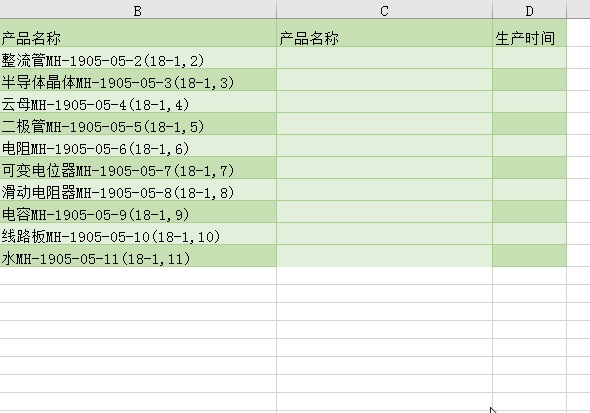Viewport: 590px width, 413px height.
Task: Click empty column C cell beside 整流管 row
Action: (384, 58)
